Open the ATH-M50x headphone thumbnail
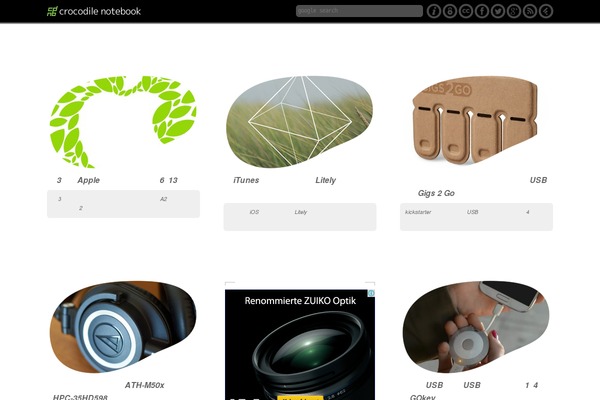The height and width of the screenshot is (400, 600). click(x=123, y=327)
